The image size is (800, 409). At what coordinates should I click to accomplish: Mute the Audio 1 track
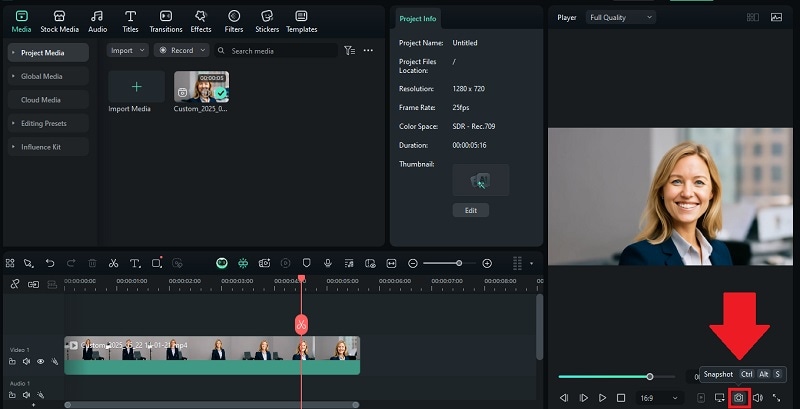coord(27,395)
